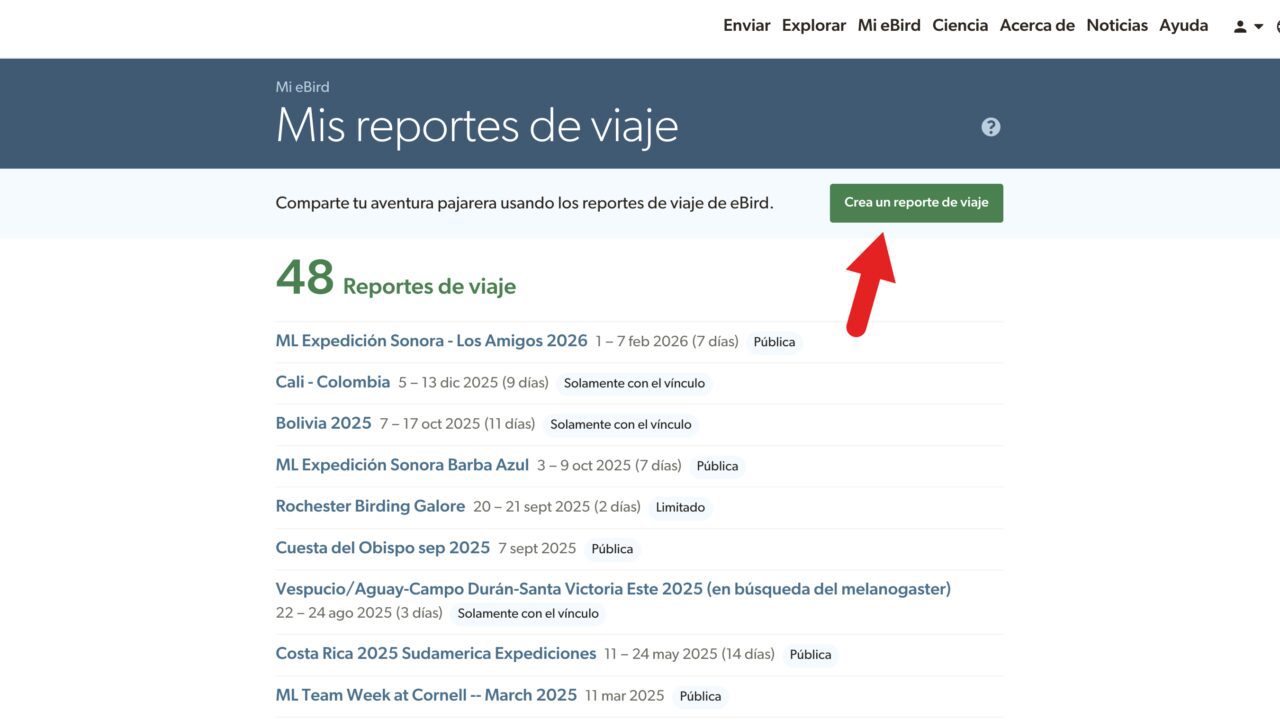Click the Crea un reporte de viaje button
Image resolution: width=1280 pixels, height=720 pixels.
pos(915,203)
